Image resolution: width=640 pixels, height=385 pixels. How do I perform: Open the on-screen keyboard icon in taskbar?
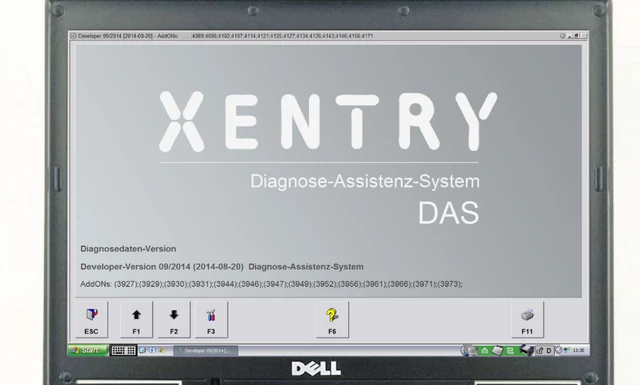point(118,350)
